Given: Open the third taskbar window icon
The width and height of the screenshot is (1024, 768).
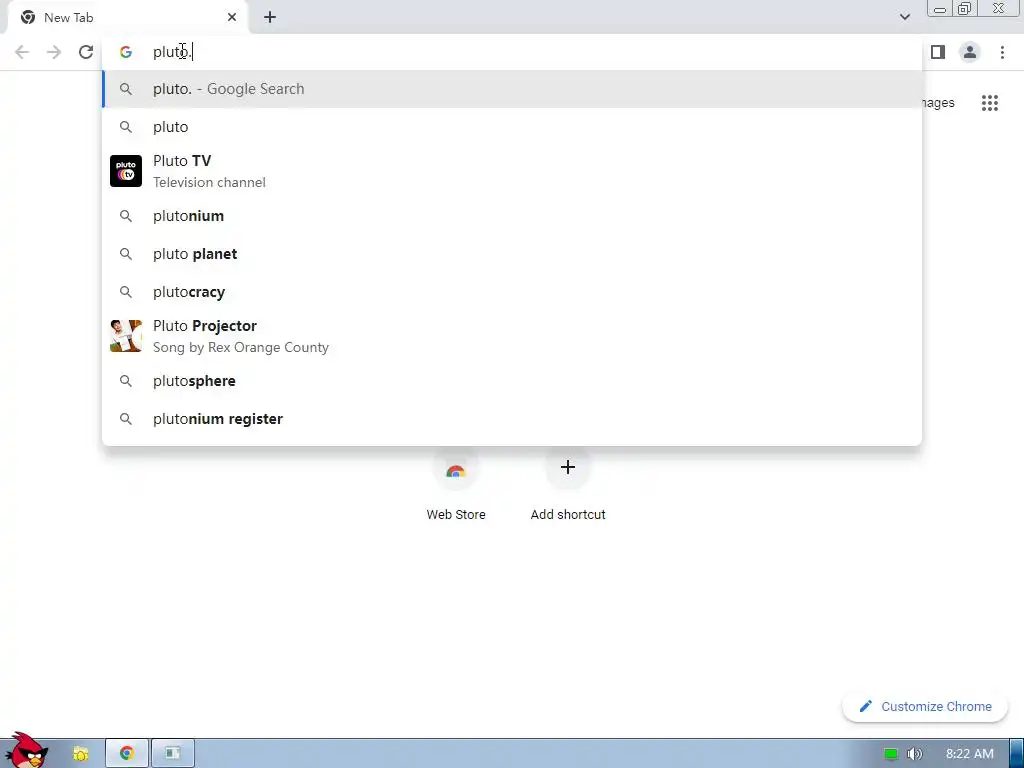Looking at the screenshot, I should pyautogui.click(x=172, y=754).
